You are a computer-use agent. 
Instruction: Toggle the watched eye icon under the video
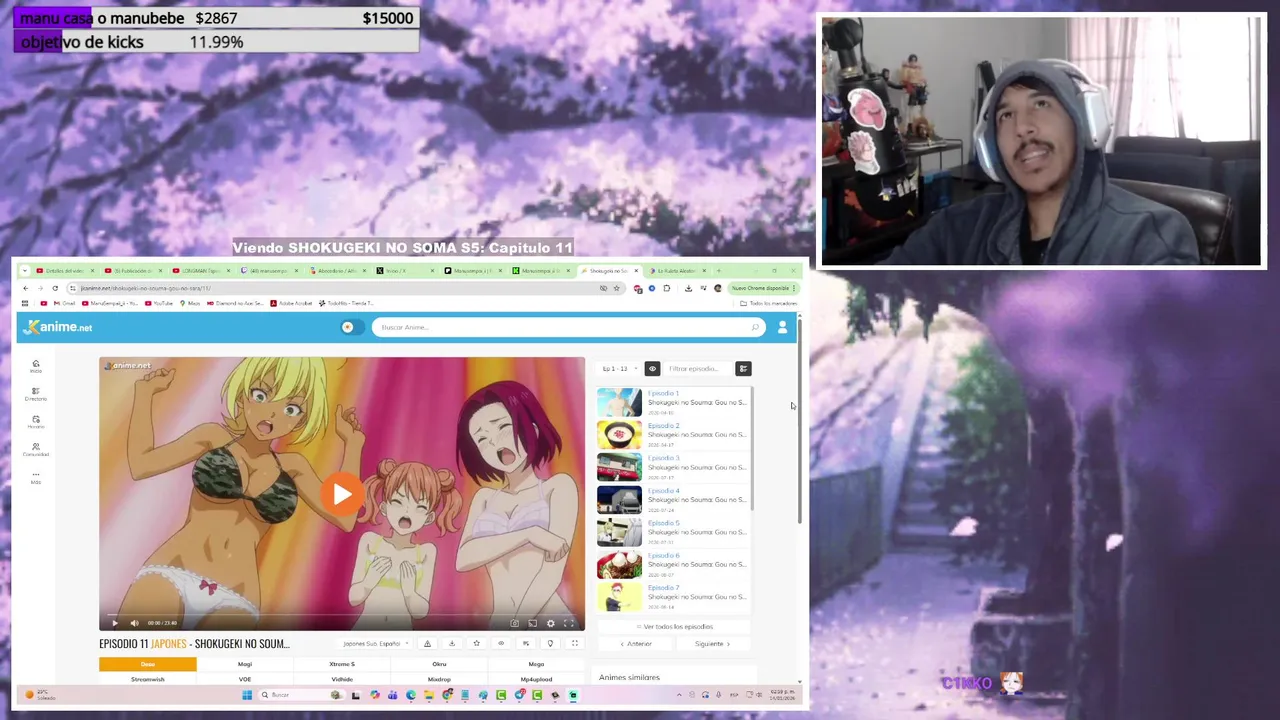(x=501, y=644)
